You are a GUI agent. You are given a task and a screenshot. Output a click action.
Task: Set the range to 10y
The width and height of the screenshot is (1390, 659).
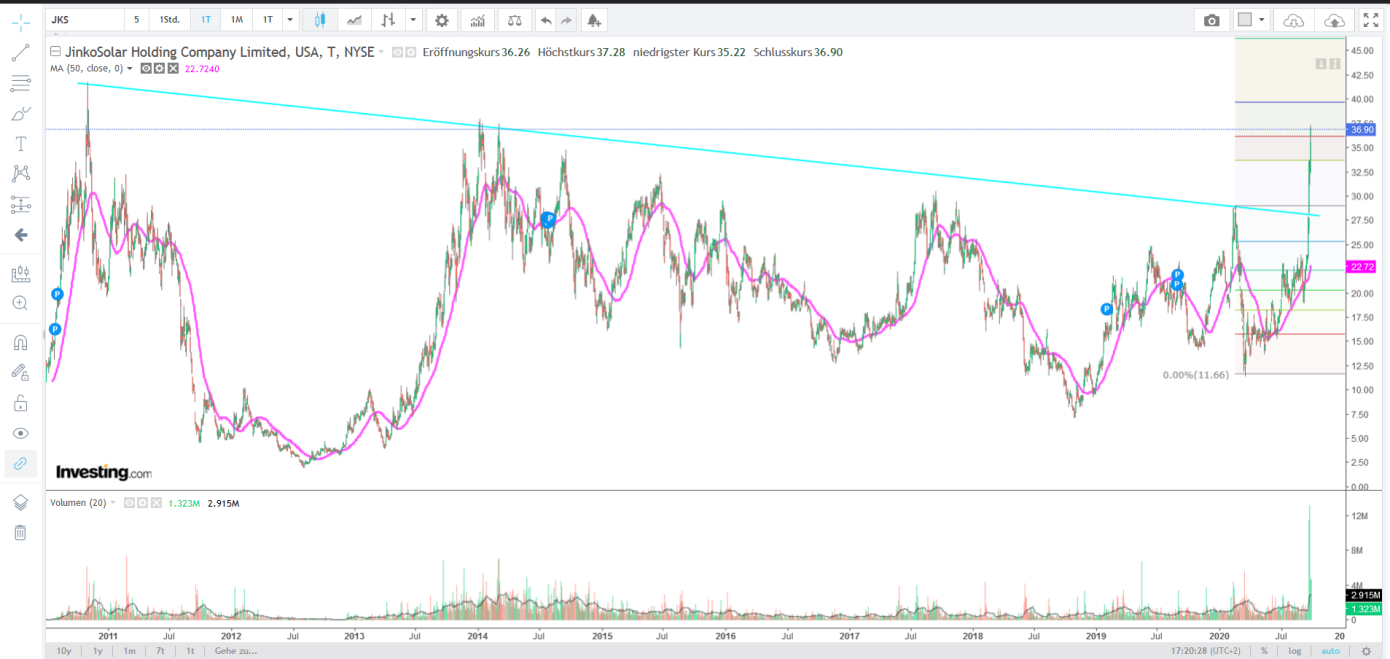(64, 650)
